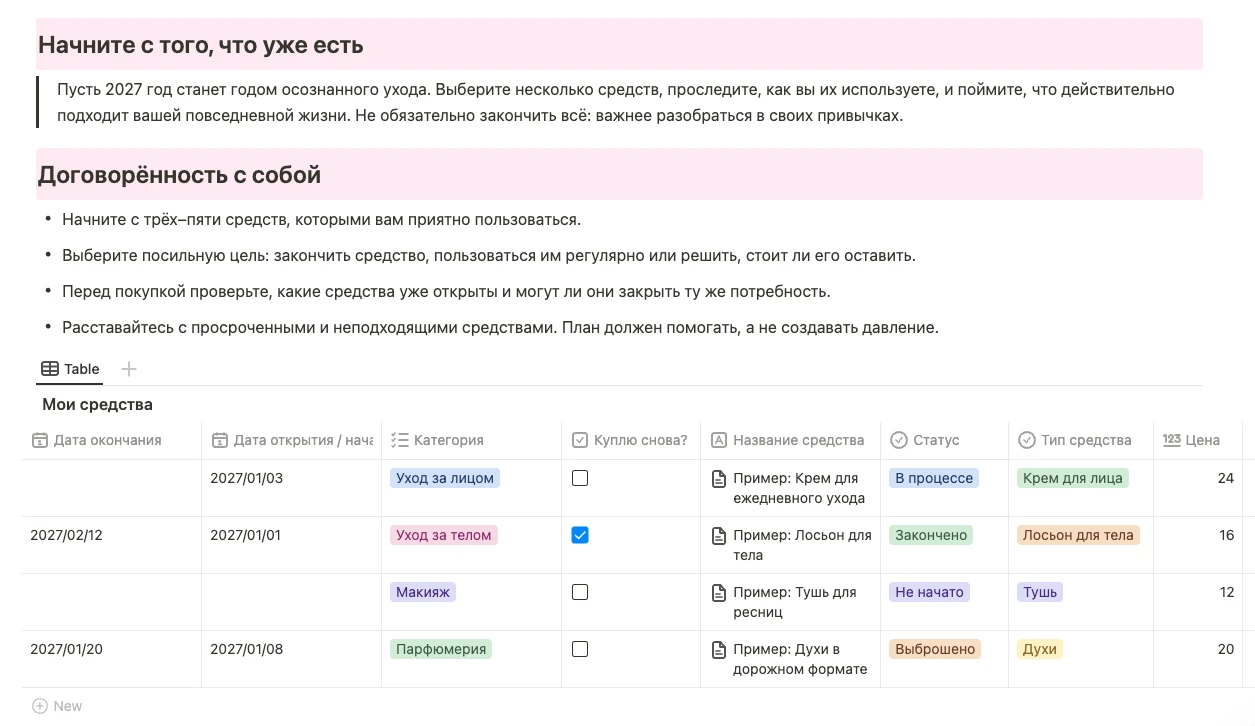Check Куплю снова box for Уход за лицом

pos(580,478)
